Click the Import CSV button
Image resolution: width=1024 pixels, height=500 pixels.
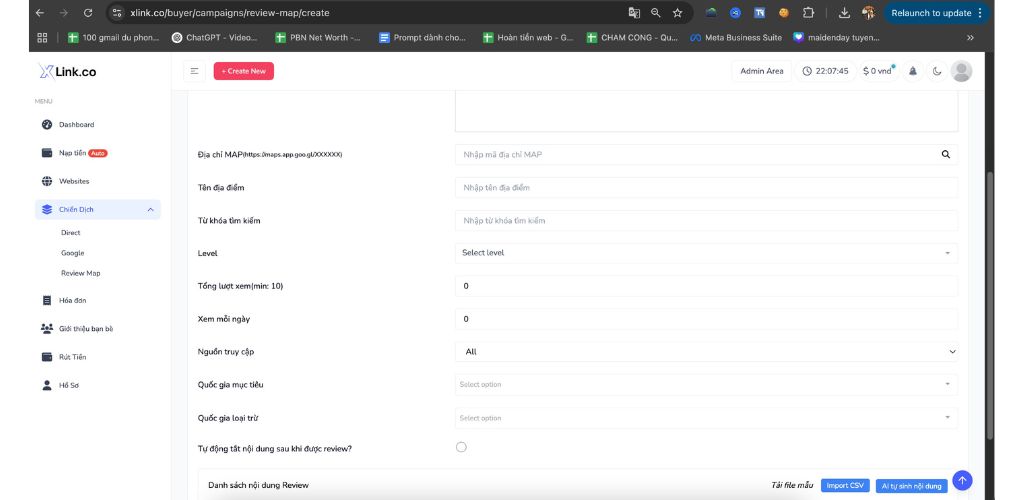click(x=845, y=486)
